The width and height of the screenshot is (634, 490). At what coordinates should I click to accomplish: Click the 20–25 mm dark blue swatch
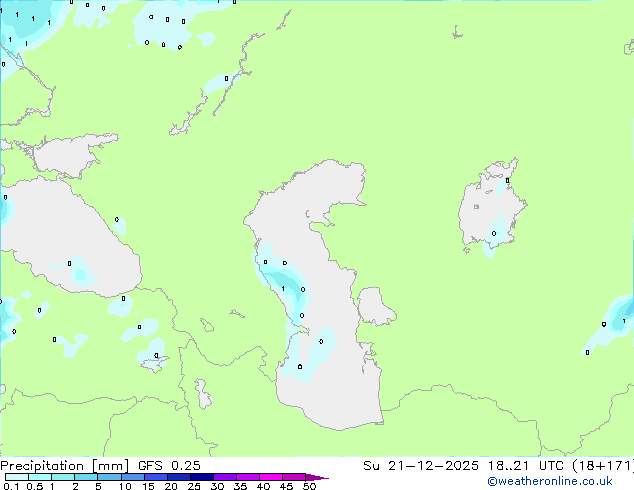click(x=178, y=477)
